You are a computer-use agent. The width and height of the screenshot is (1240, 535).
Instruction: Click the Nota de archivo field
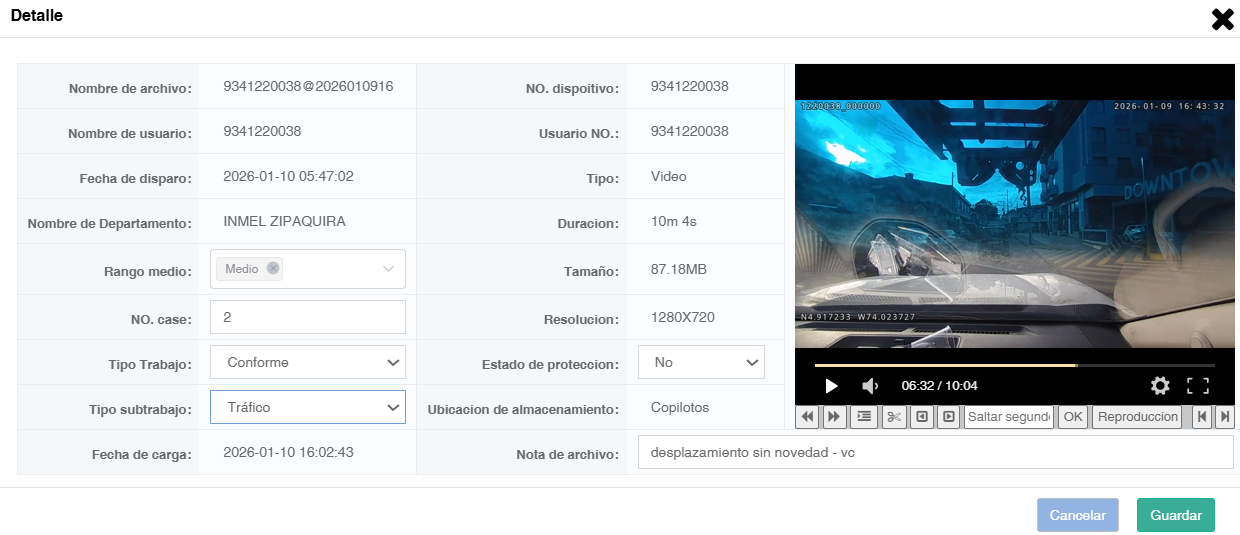click(x=936, y=452)
